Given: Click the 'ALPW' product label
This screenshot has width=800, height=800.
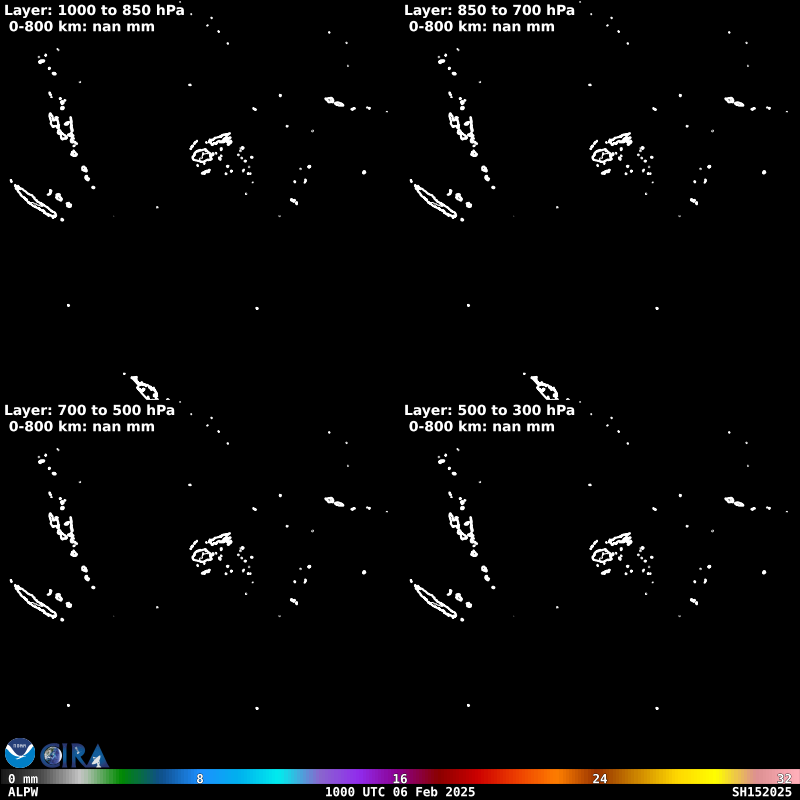Looking at the screenshot, I should pos(23,792).
